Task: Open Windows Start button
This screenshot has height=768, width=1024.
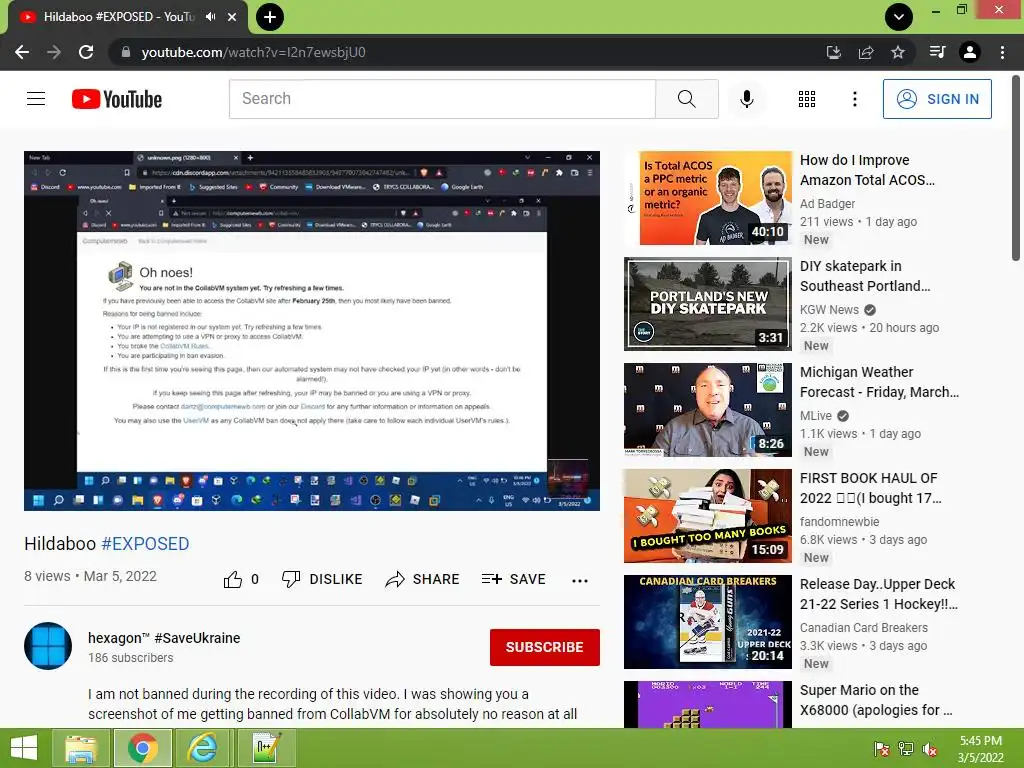Action: (24, 748)
